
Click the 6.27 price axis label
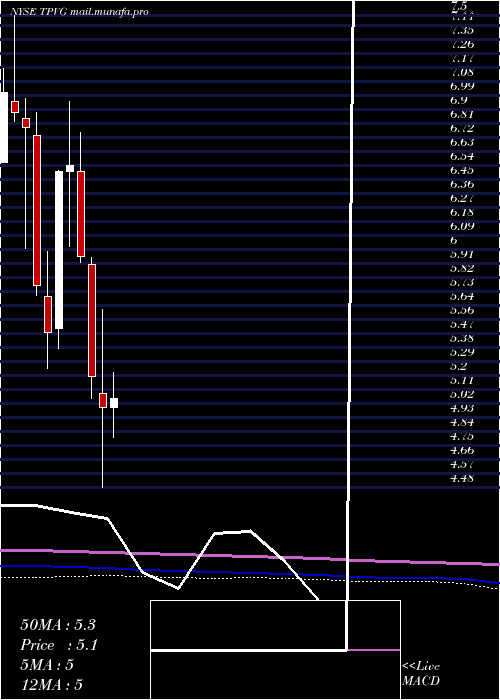(462, 198)
